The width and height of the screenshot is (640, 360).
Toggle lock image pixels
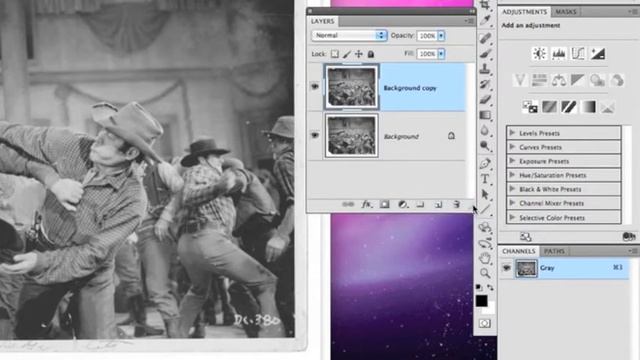tap(347, 54)
